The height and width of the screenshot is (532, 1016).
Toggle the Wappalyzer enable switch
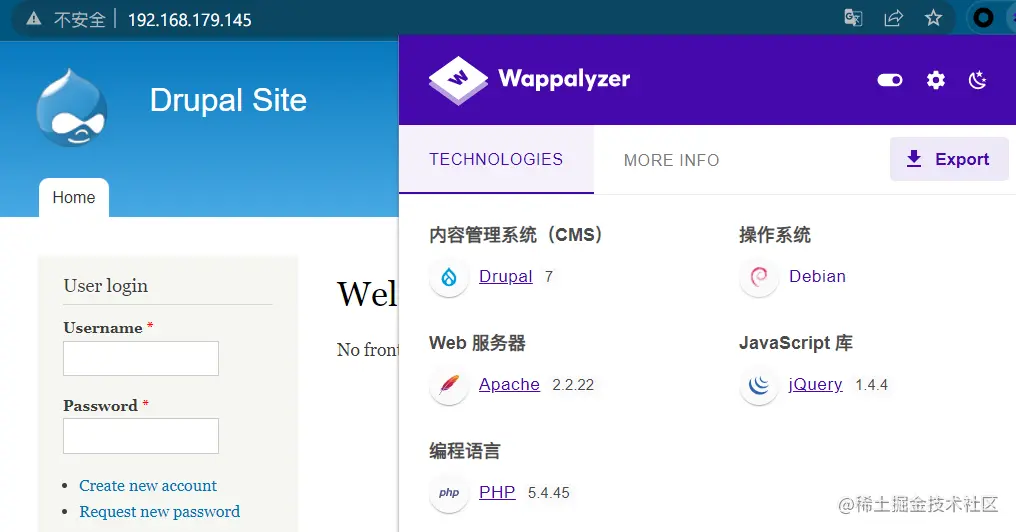[890, 80]
